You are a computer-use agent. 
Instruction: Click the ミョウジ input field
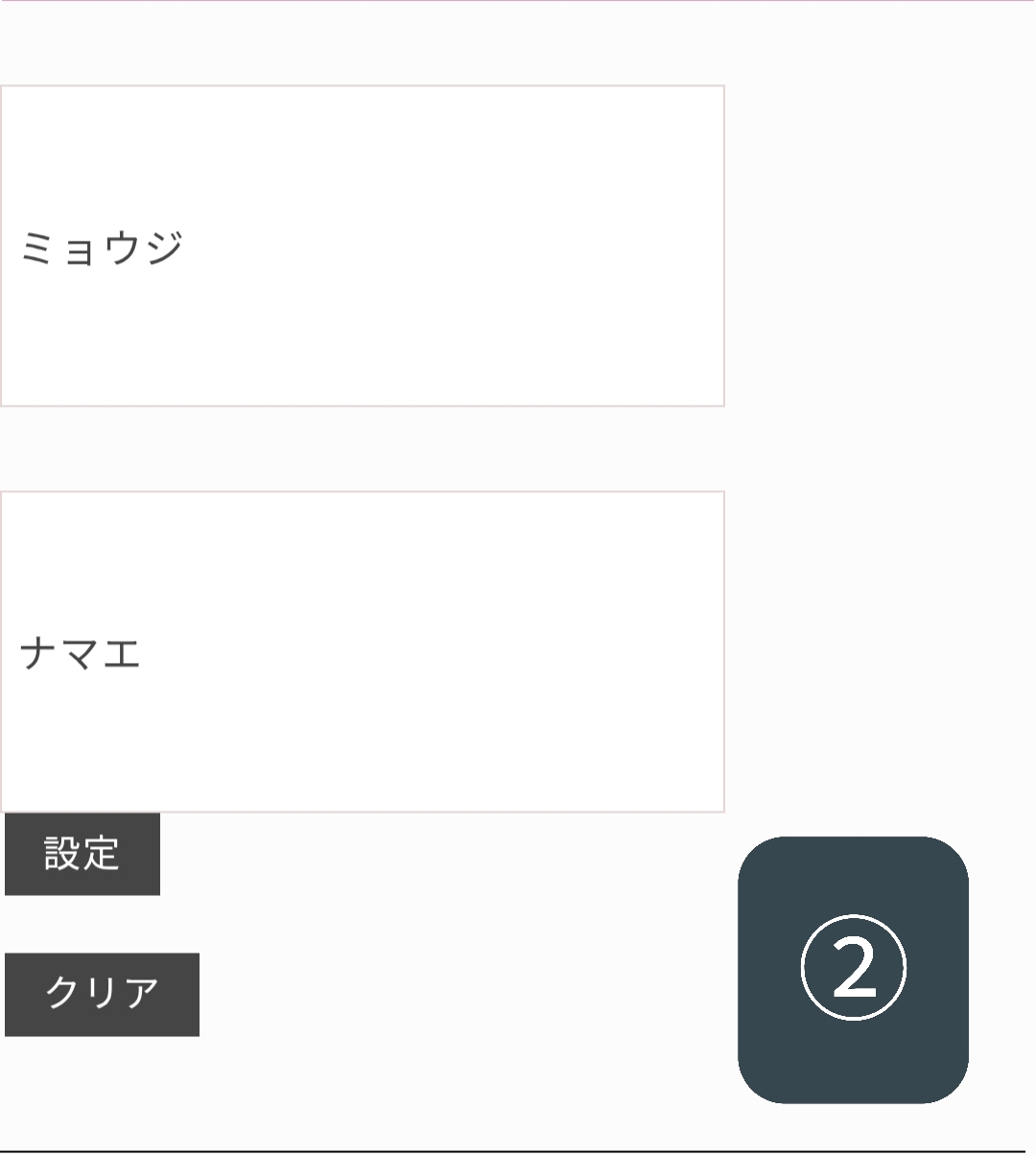pos(362,246)
